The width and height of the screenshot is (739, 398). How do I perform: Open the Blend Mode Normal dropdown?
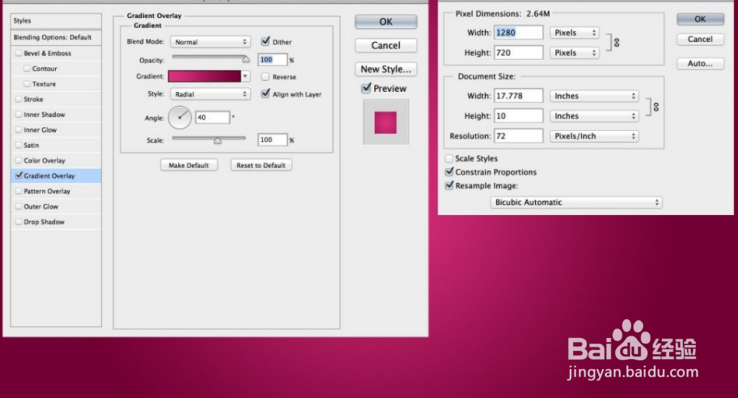[210, 42]
